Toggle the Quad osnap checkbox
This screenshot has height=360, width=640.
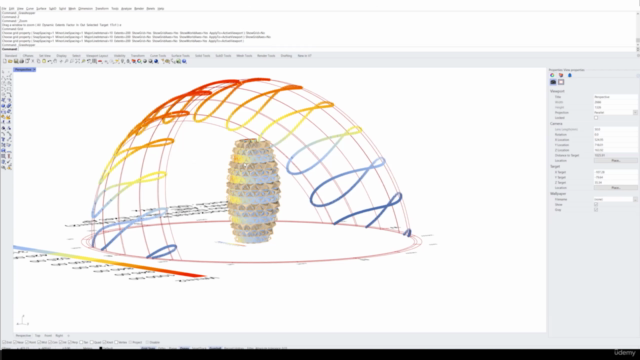click(x=92, y=342)
